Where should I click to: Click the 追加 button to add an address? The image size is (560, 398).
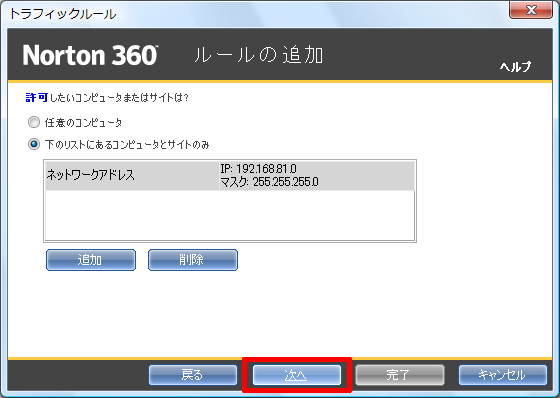pos(91,260)
